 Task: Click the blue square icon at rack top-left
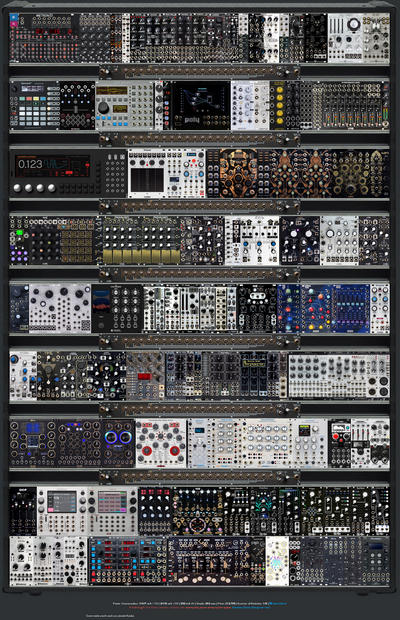click(x=14, y=17)
